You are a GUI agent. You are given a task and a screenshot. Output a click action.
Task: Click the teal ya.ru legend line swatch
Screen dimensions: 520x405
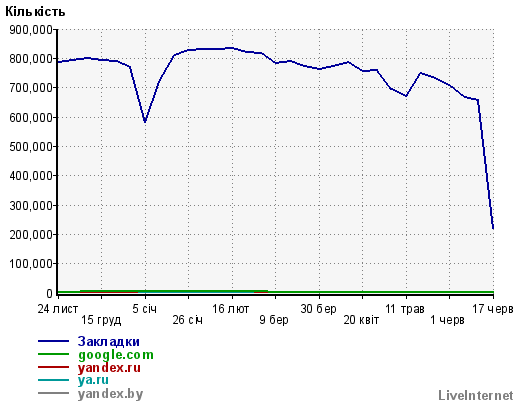pyautogui.click(x=53, y=380)
